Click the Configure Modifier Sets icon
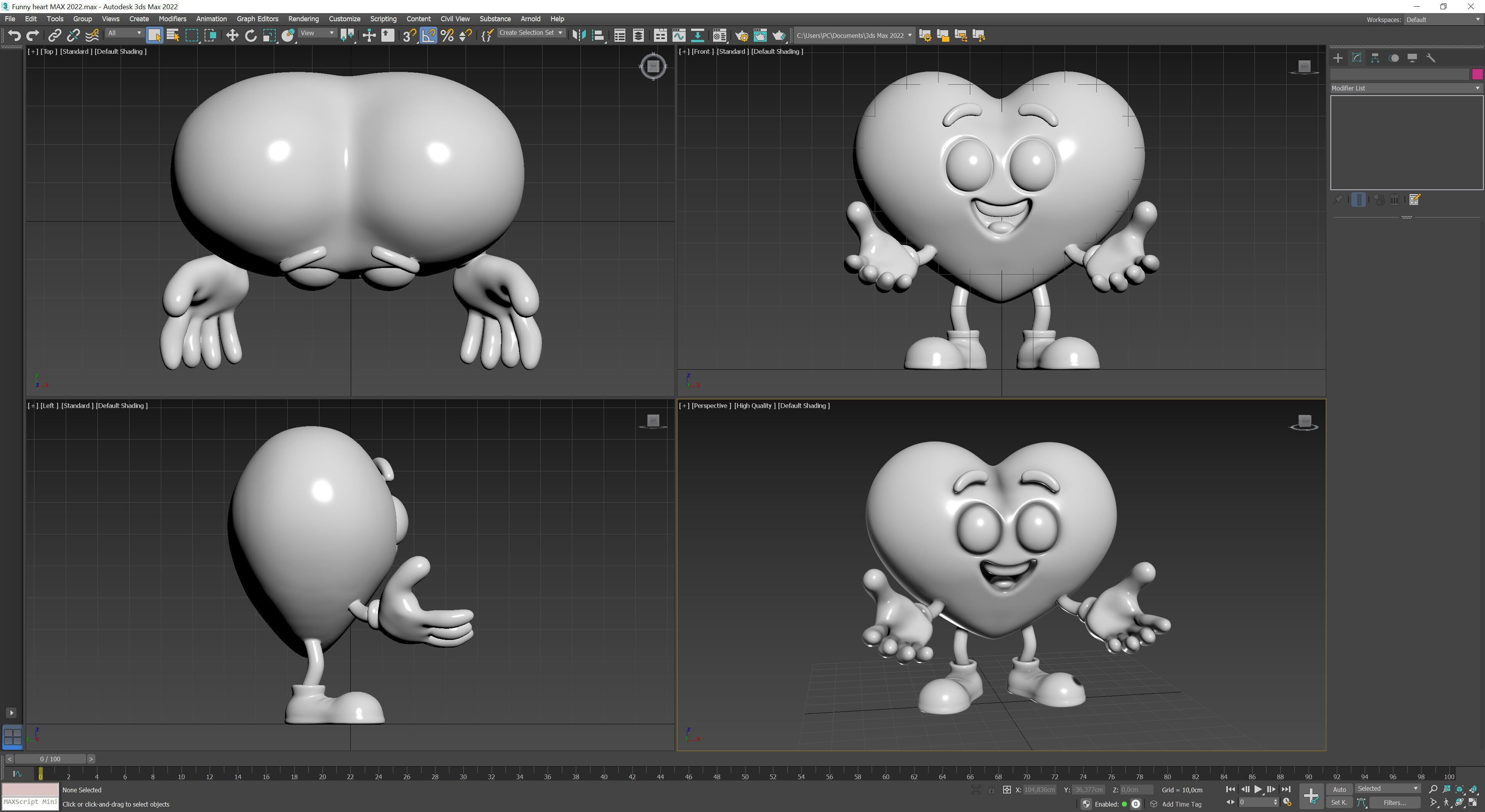This screenshot has width=1485, height=812. [x=1414, y=200]
